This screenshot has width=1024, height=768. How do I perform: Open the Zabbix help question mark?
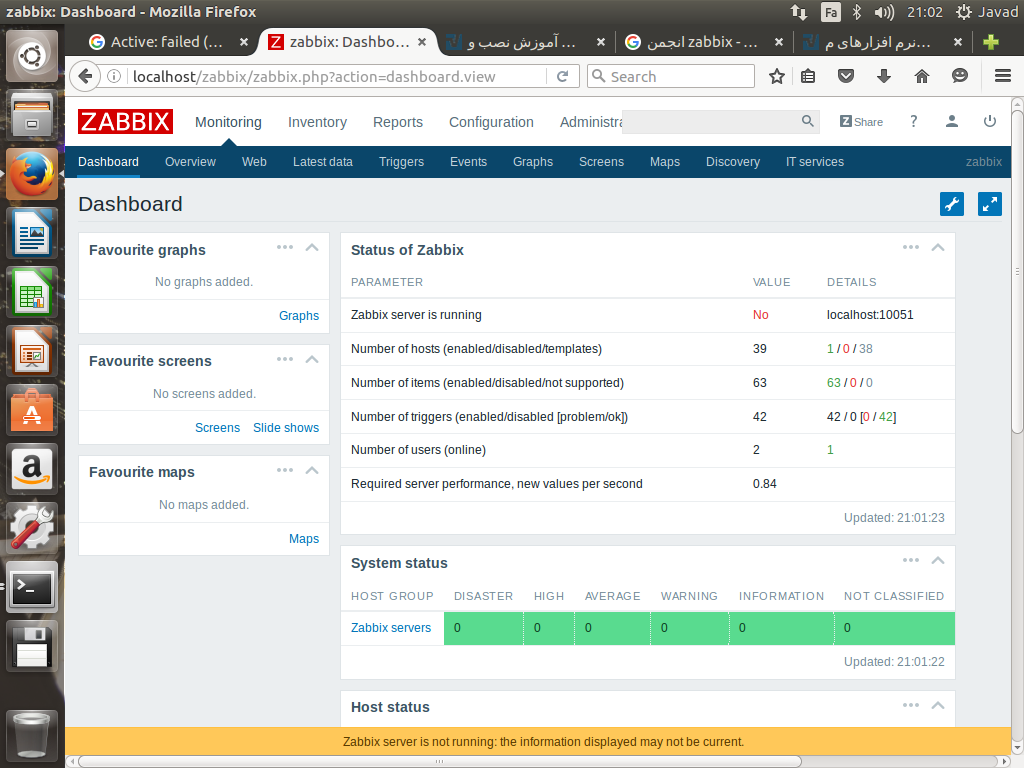tap(913, 122)
